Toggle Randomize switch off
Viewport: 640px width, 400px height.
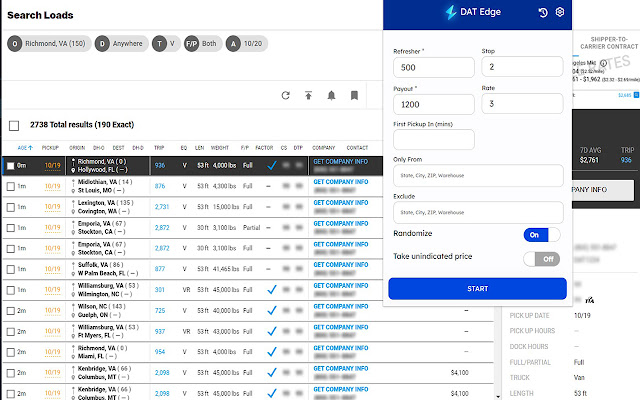click(x=542, y=235)
